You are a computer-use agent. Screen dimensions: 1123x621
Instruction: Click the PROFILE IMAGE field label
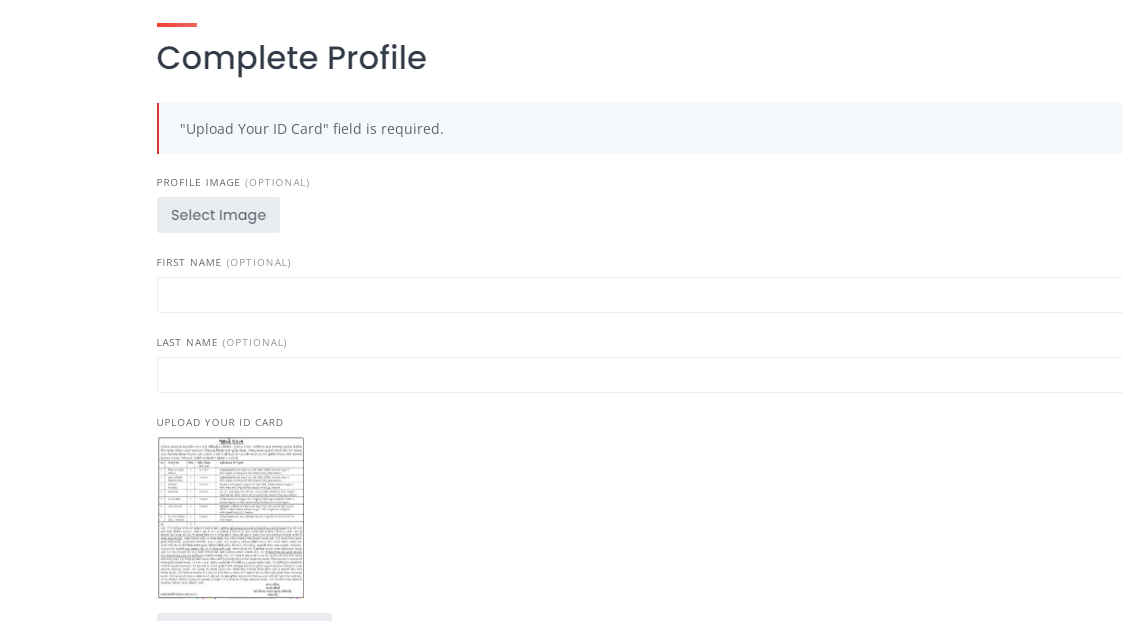pos(198,183)
